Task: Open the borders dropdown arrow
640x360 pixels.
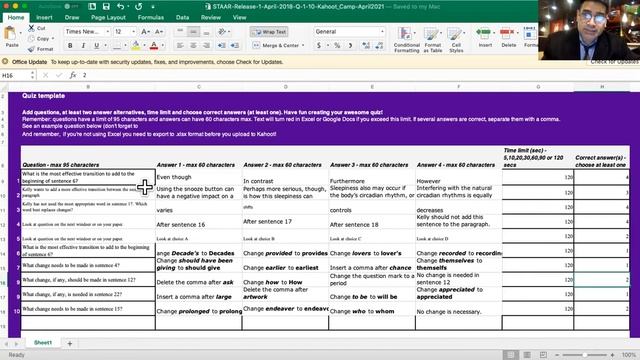Action: tap(125, 45)
